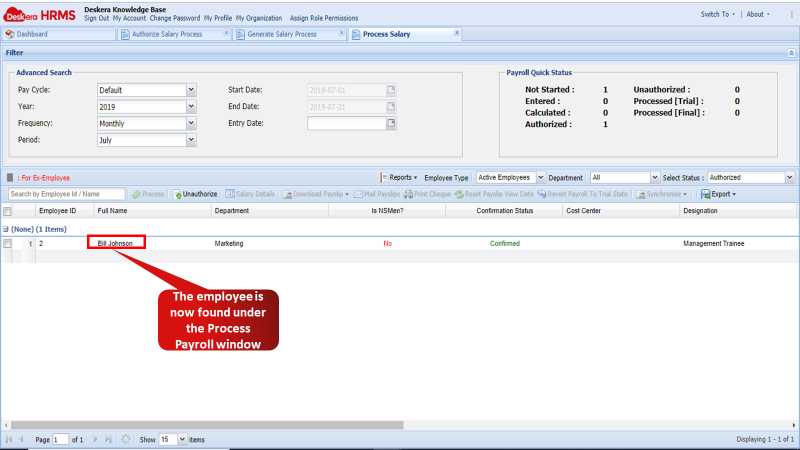Click the Deskera HRMS logo
Screen dimensions: 800x450
point(40,14)
